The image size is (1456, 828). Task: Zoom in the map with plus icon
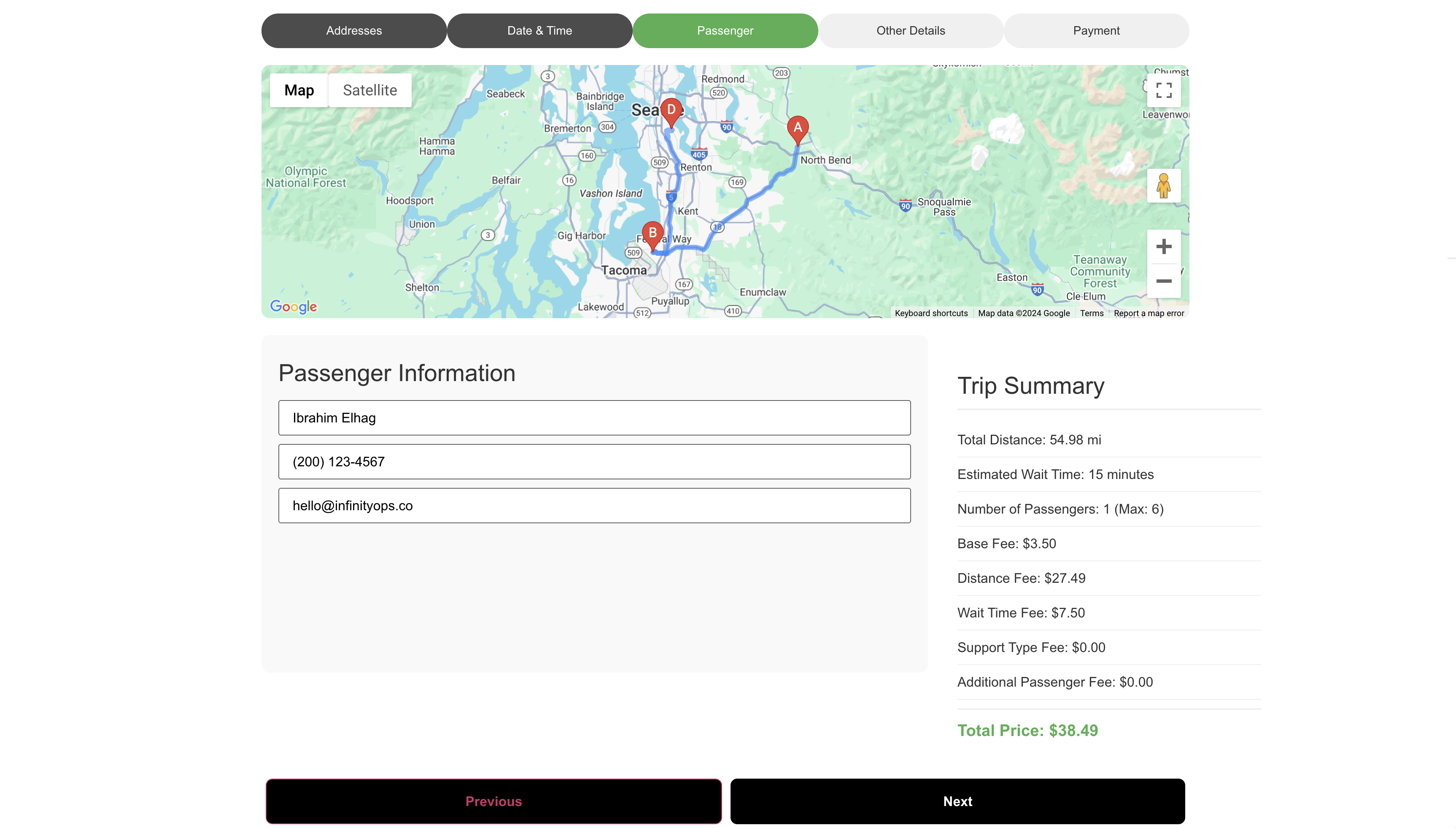(1163, 246)
